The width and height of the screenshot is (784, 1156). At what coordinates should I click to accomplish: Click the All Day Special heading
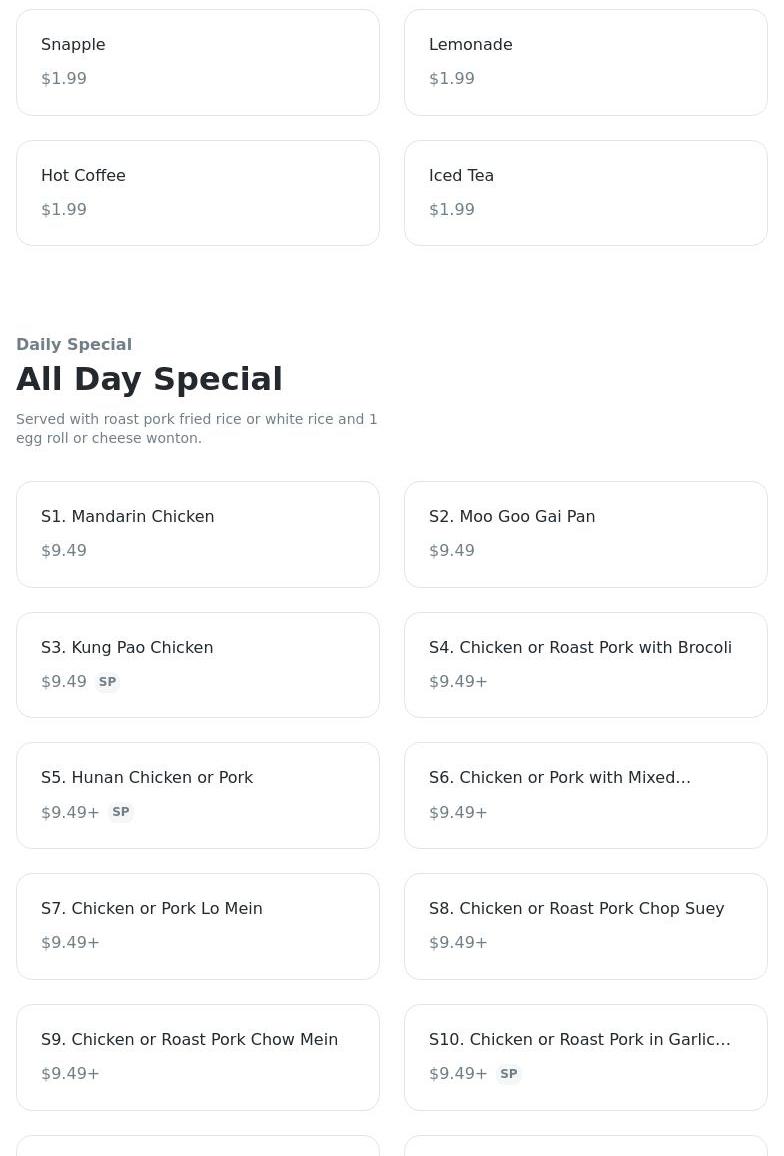149,379
